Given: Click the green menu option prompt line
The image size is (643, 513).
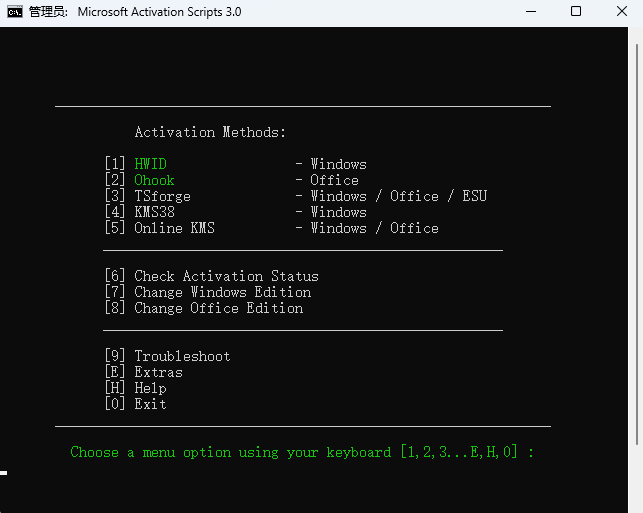Looking at the screenshot, I should 302,452.
